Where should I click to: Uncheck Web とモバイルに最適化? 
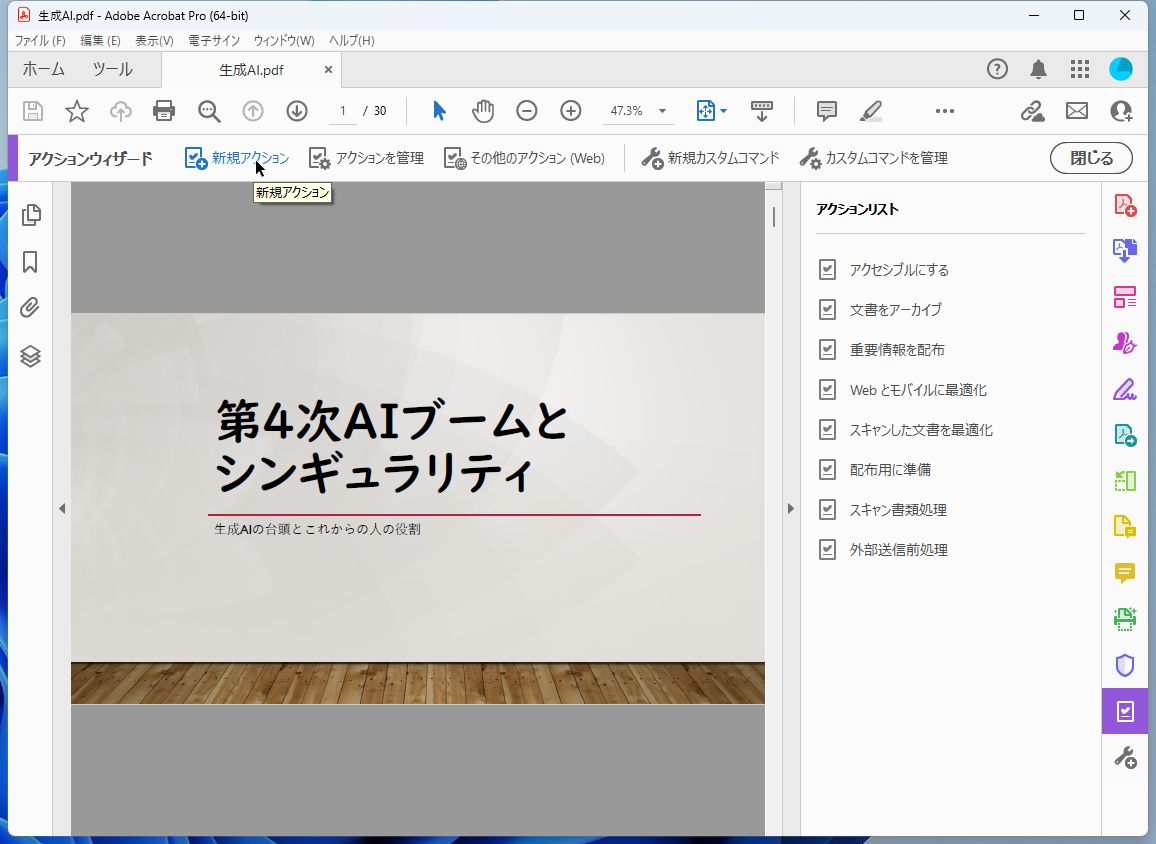[828, 389]
